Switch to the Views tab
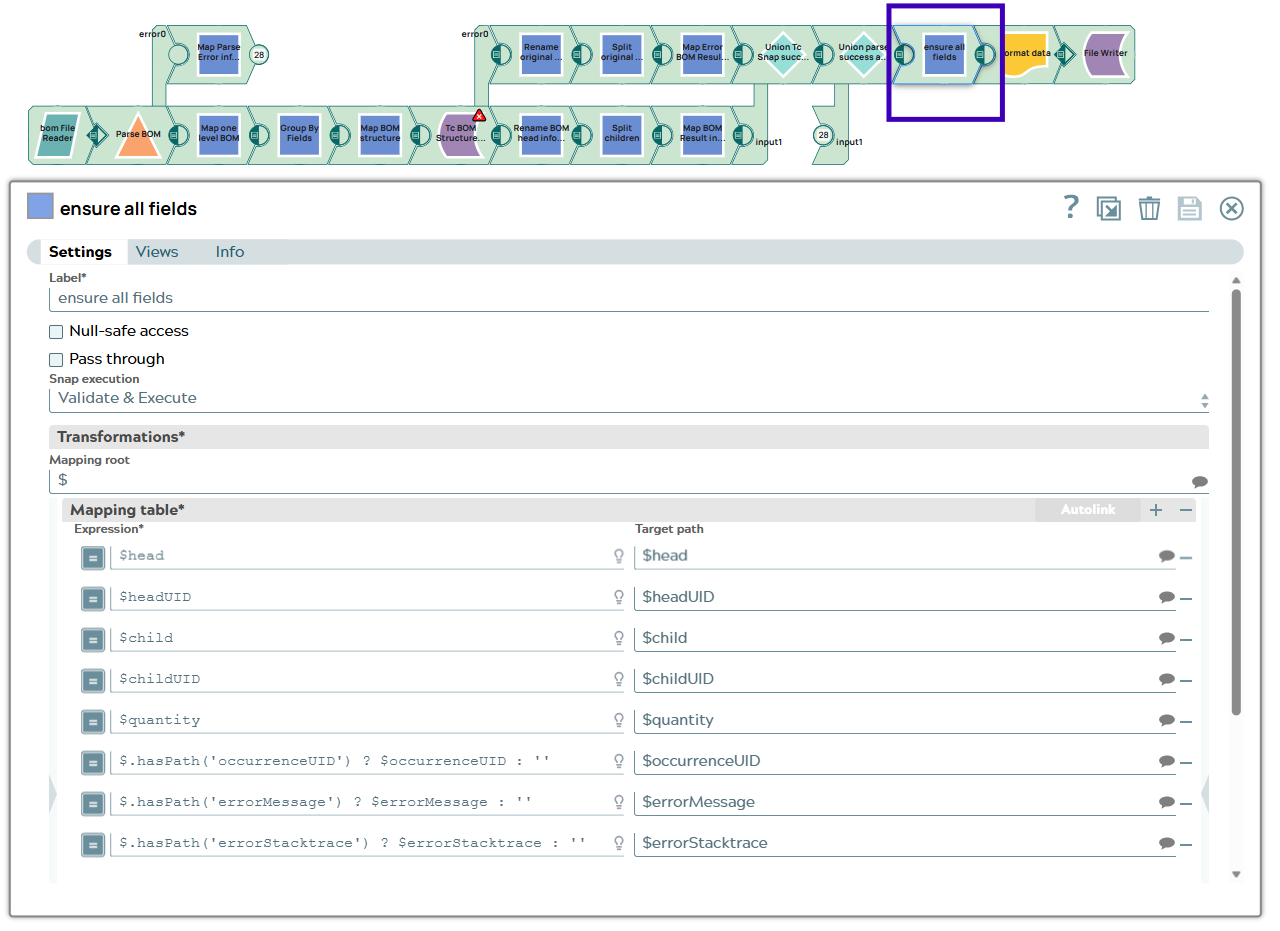 [157, 252]
